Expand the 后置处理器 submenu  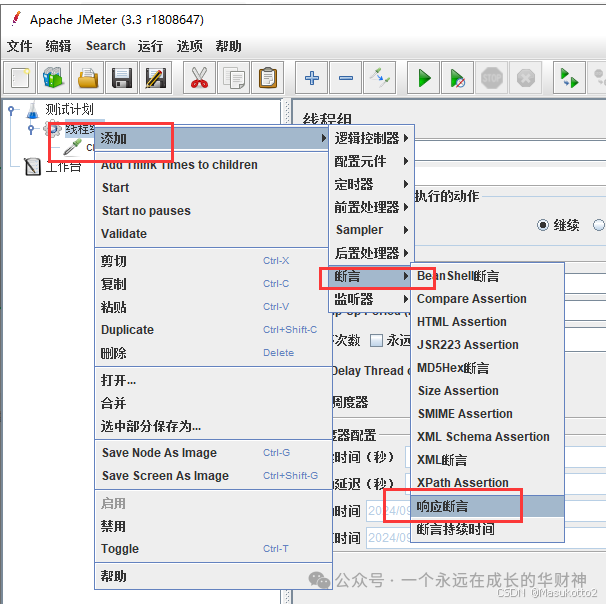pos(371,253)
